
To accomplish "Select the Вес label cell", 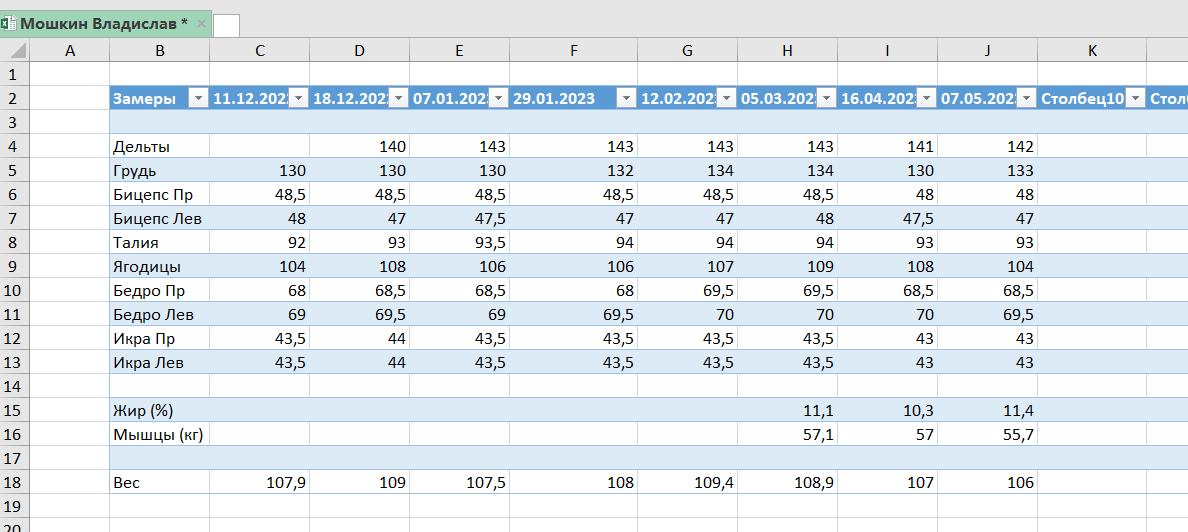I will click(x=159, y=482).
